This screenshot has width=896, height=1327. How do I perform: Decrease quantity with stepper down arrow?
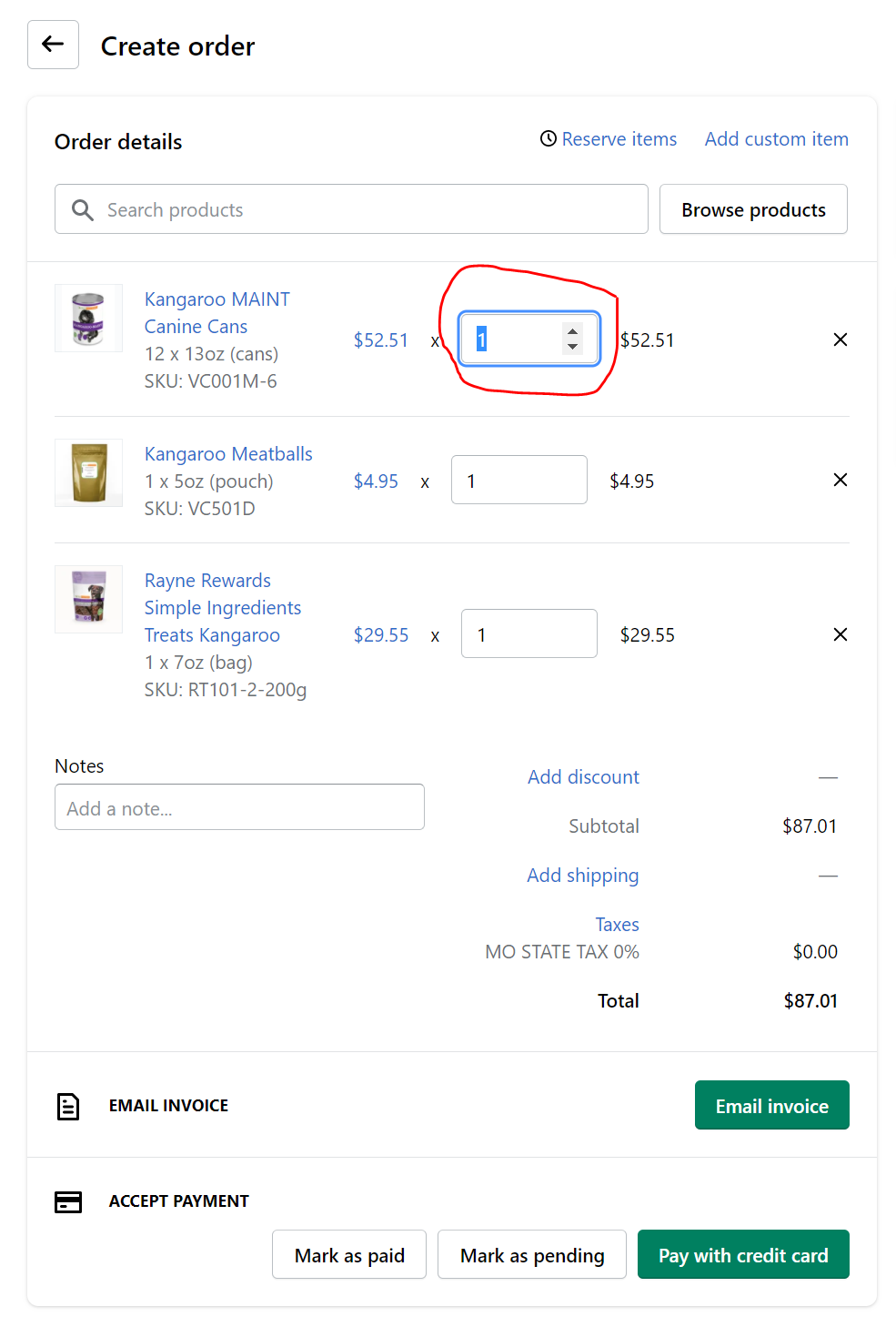572,347
